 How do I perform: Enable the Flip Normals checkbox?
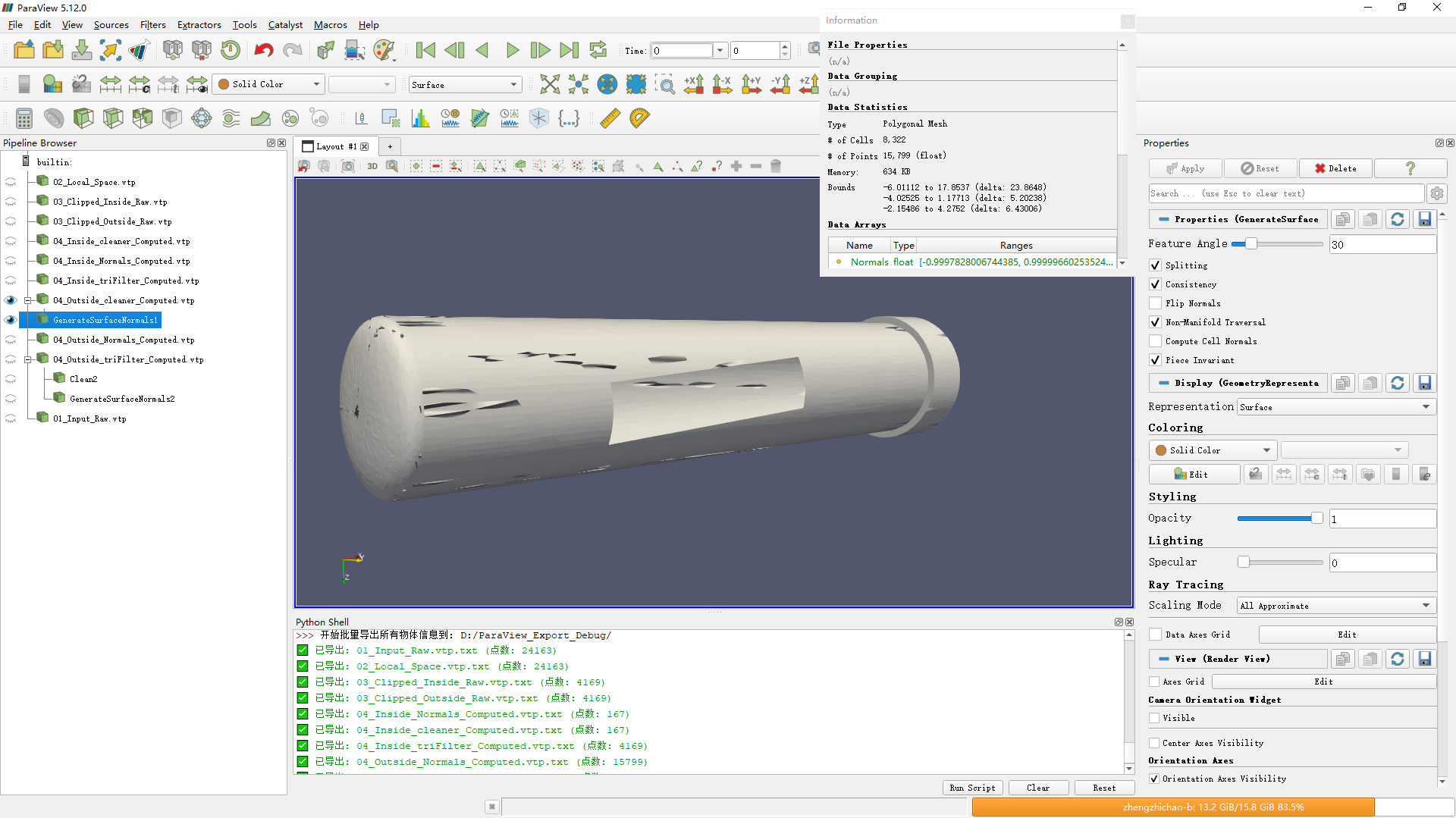1155,303
